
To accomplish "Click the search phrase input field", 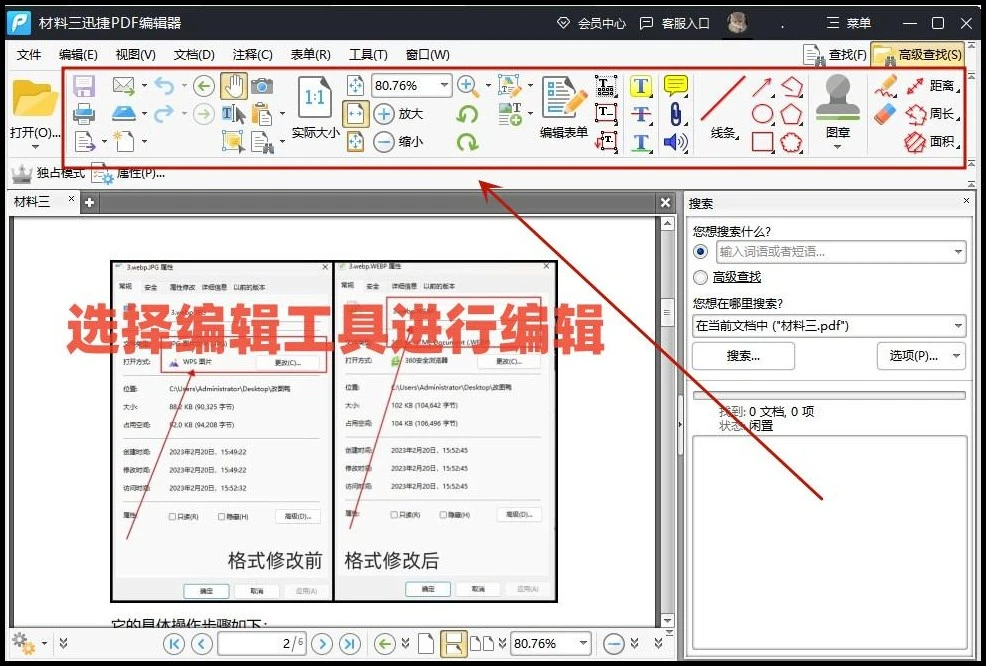I will [x=833, y=252].
